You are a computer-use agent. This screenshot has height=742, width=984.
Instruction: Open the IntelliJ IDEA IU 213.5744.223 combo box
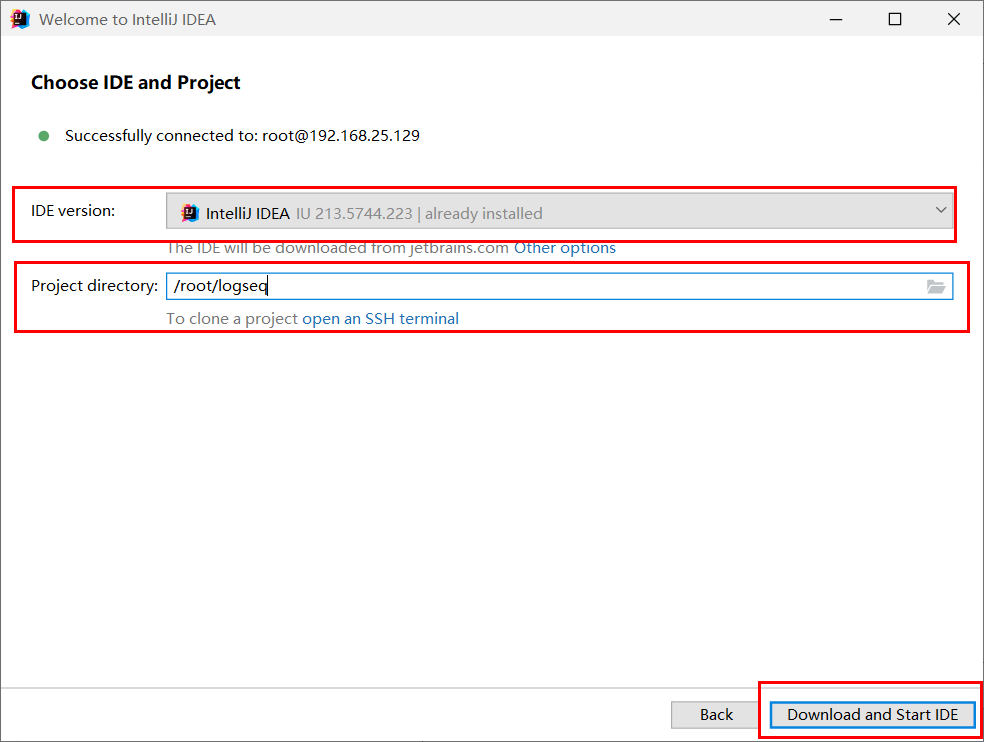point(559,211)
